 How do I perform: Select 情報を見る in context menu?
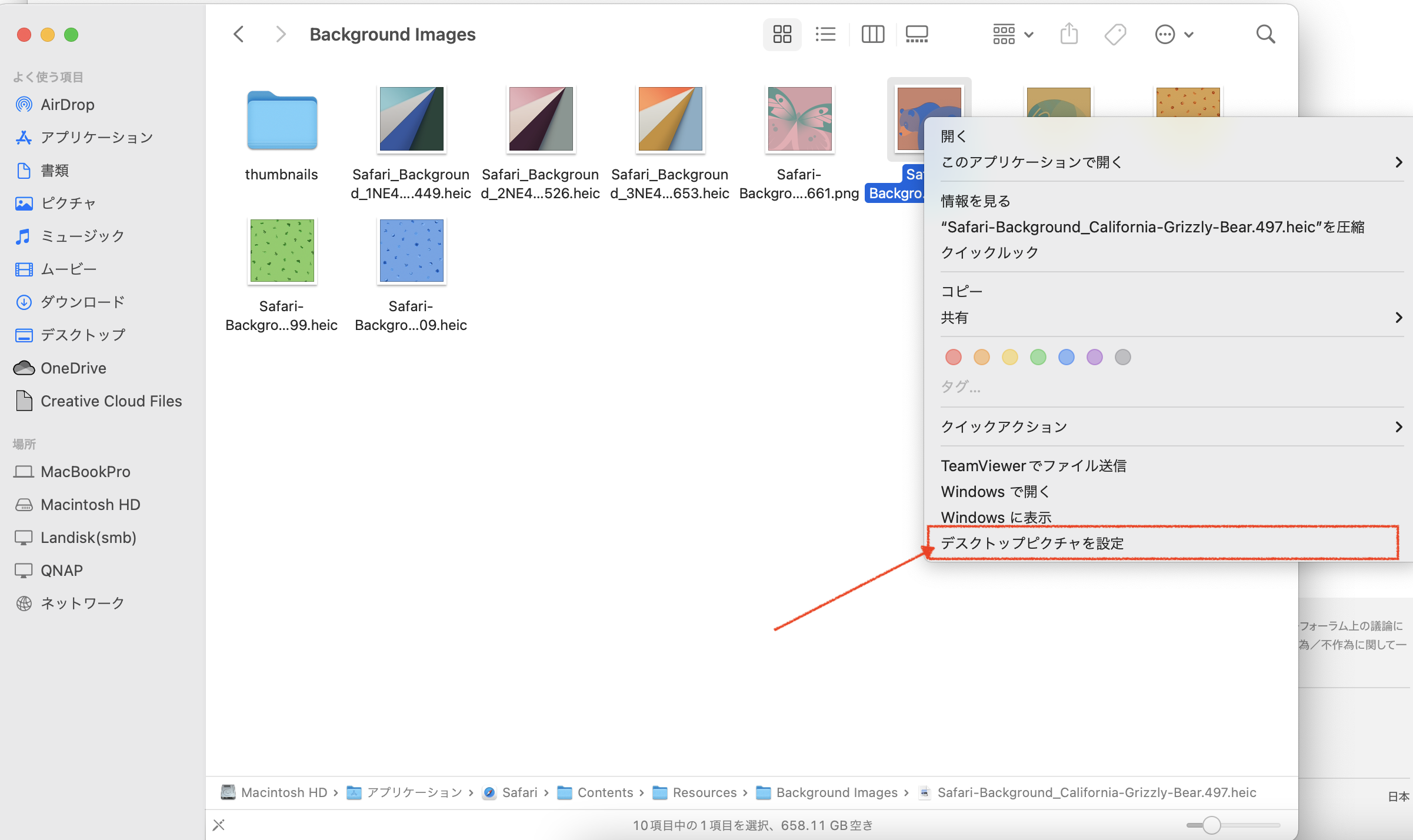point(975,201)
